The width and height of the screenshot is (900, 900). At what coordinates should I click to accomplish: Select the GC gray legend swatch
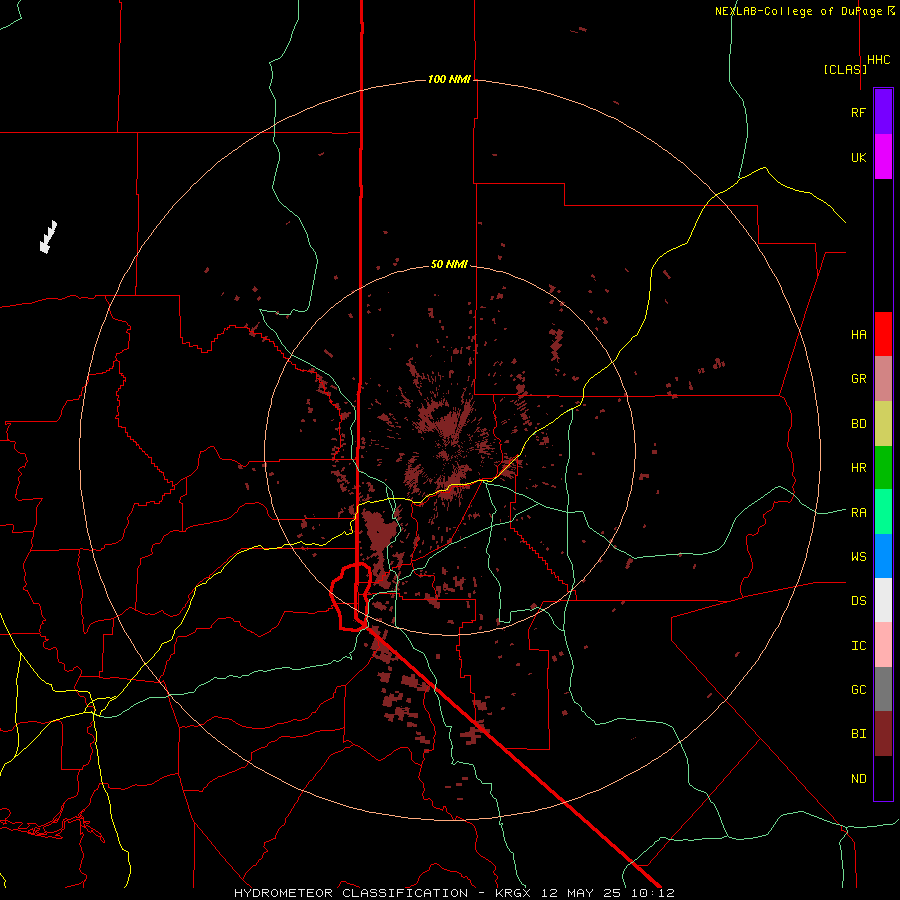click(x=883, y=689)
